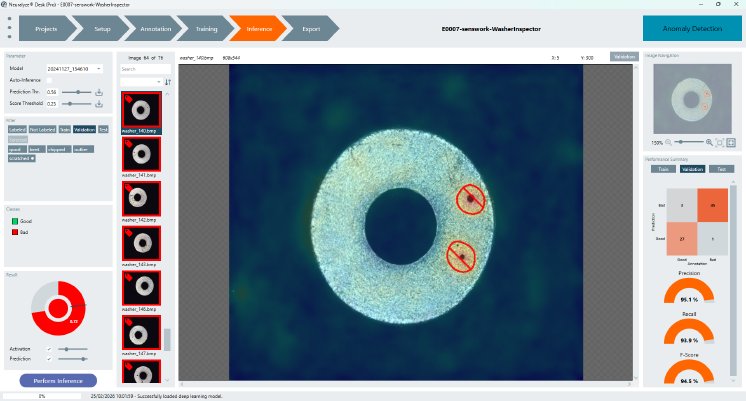Toggle the Test filter chip
Image resolution: width=746 pixels, height=401 pixels.
103,129
